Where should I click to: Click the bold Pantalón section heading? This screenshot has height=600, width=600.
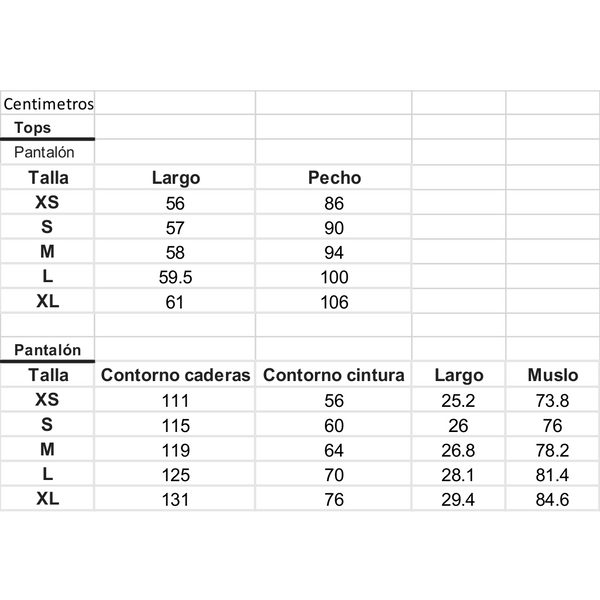[x=47, y=349]
